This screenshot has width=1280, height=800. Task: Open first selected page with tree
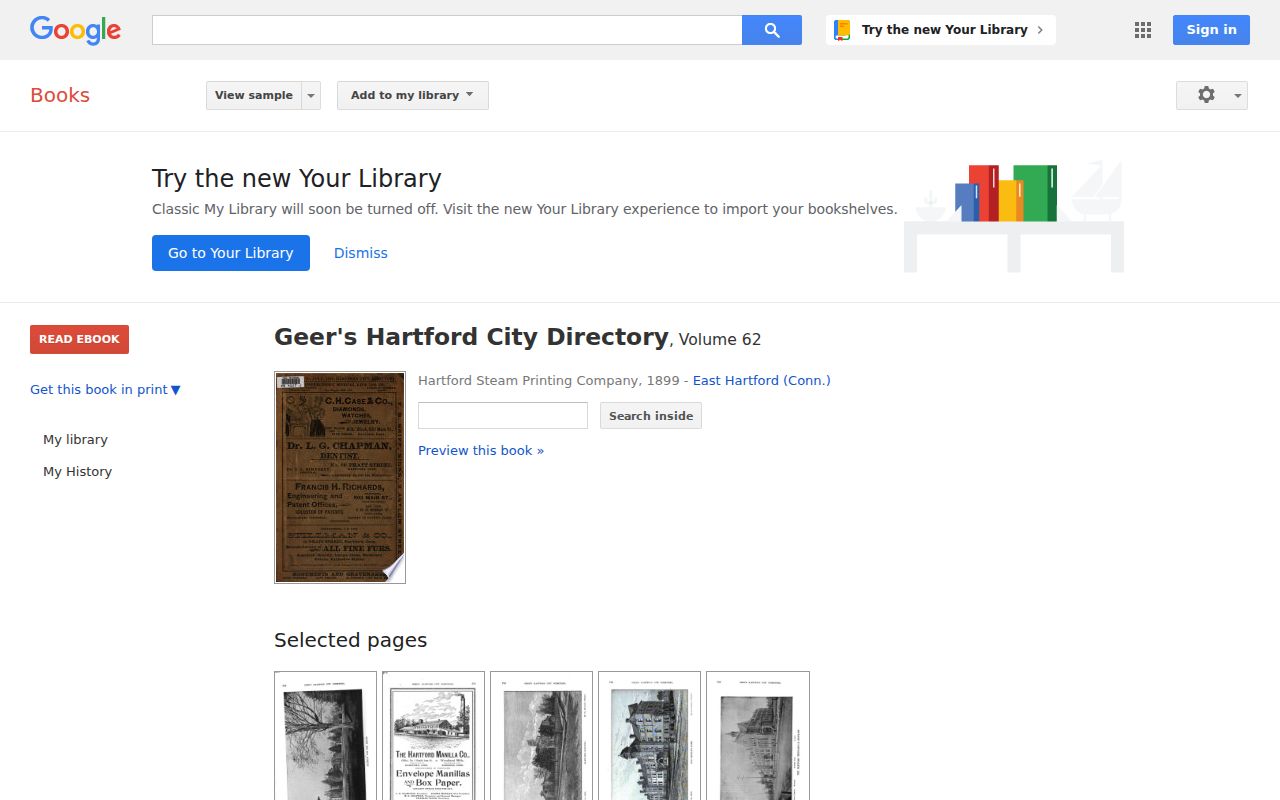325,735
